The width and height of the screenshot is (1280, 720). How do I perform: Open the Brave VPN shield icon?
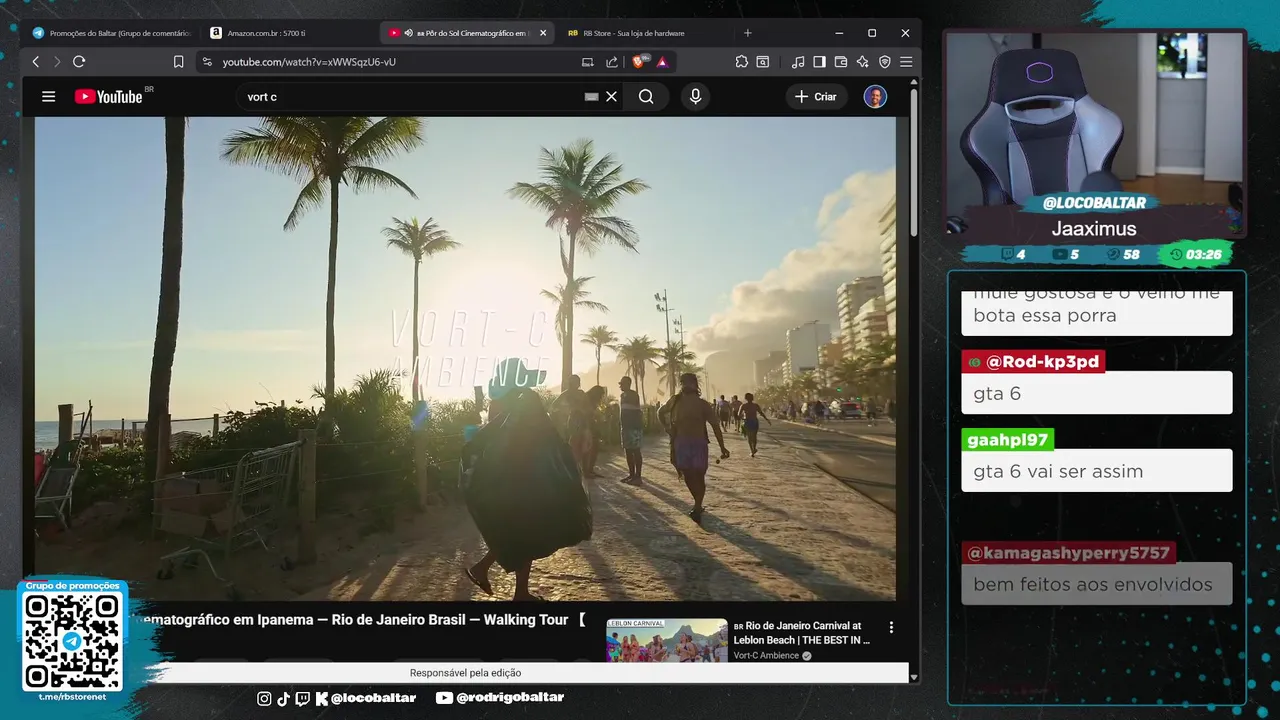click(884, 62)
